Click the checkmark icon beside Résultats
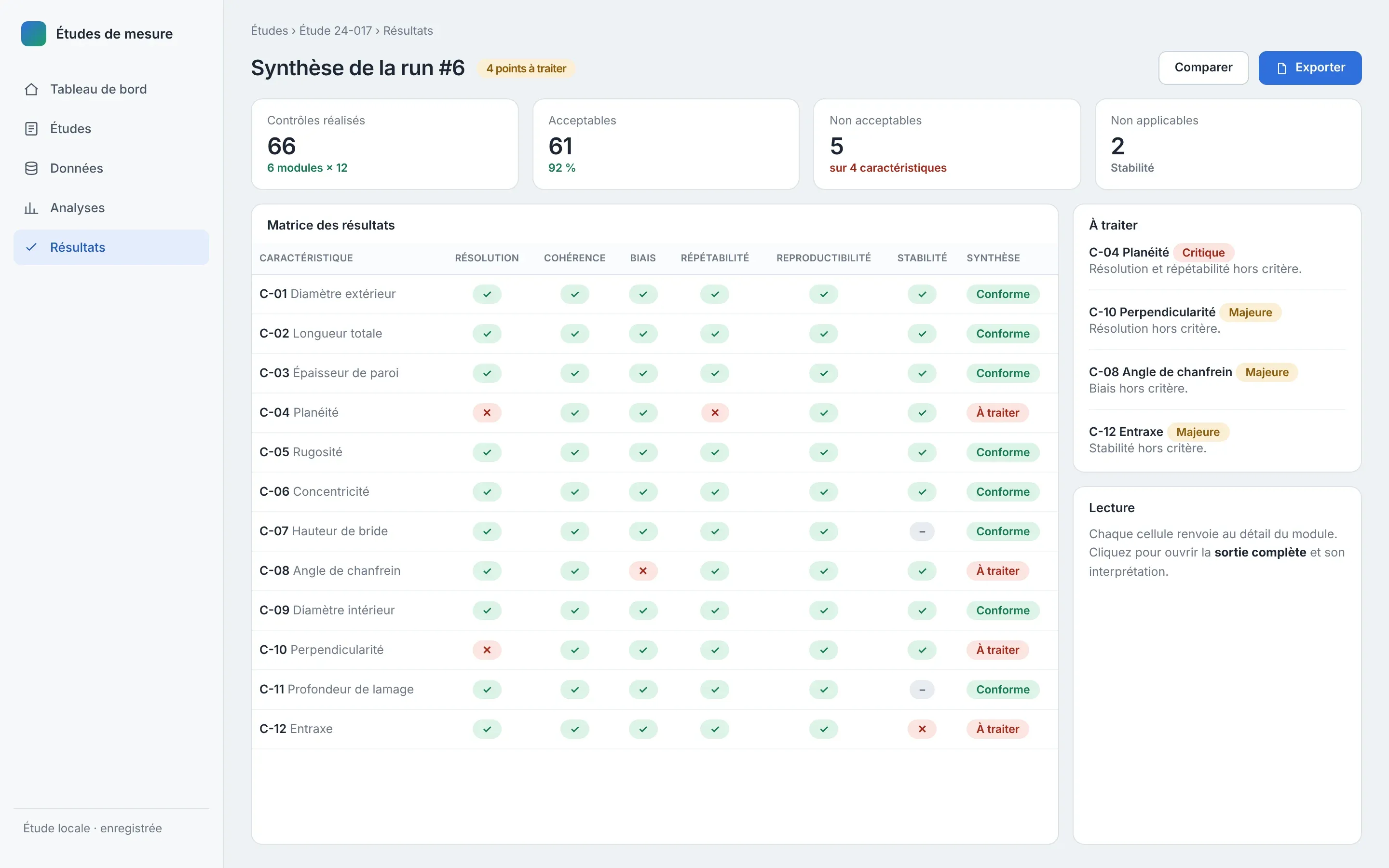The width and height of the screenshot is (1389, 868). (31, 247)
